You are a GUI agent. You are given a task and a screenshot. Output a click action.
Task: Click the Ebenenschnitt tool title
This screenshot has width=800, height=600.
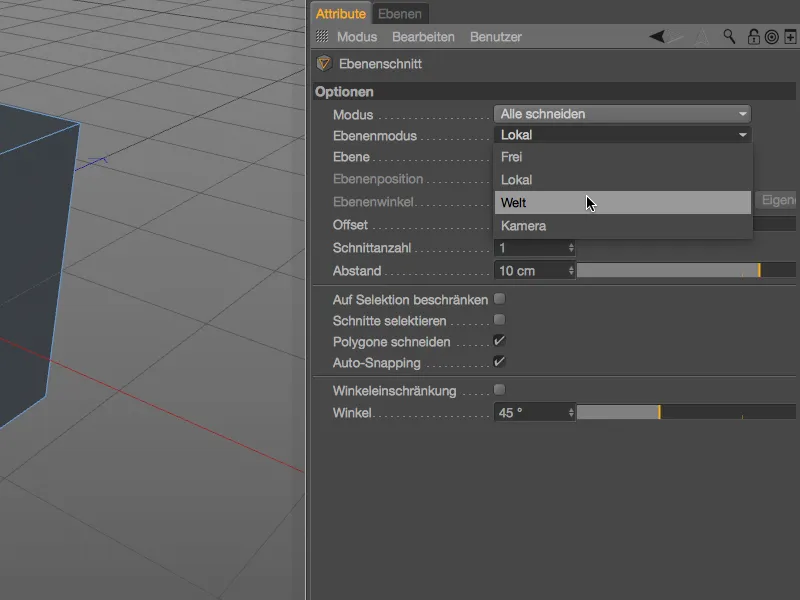click(x=380, y=64)
